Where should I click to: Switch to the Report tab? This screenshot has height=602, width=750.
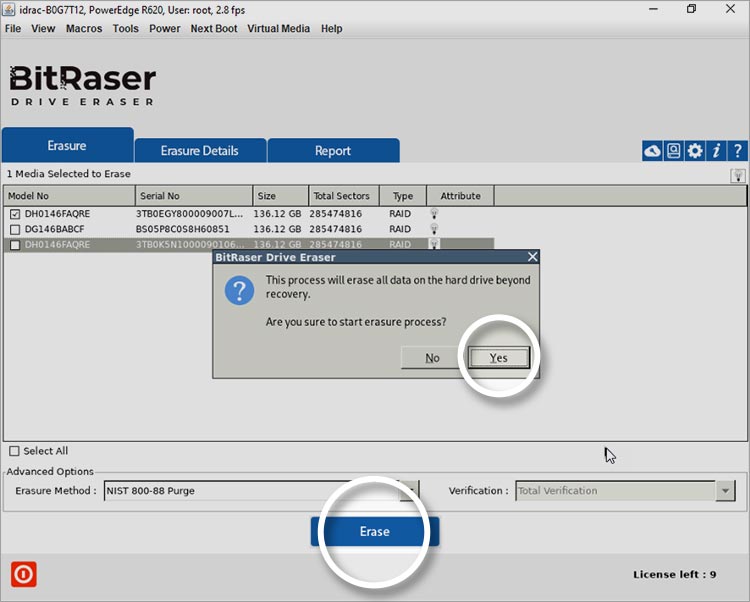click(x=333, y=151)
